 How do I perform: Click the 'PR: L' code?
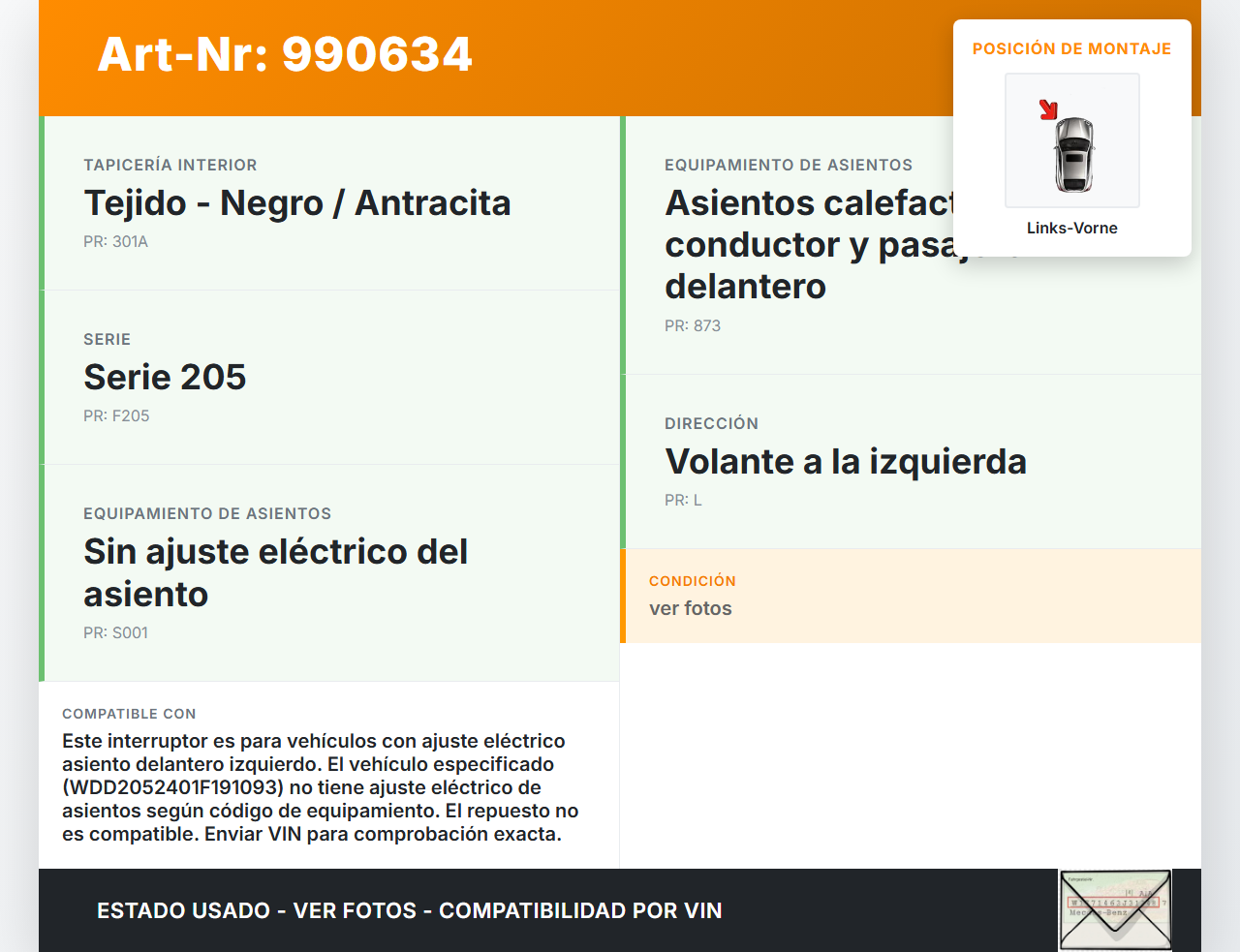click(683, 500)
